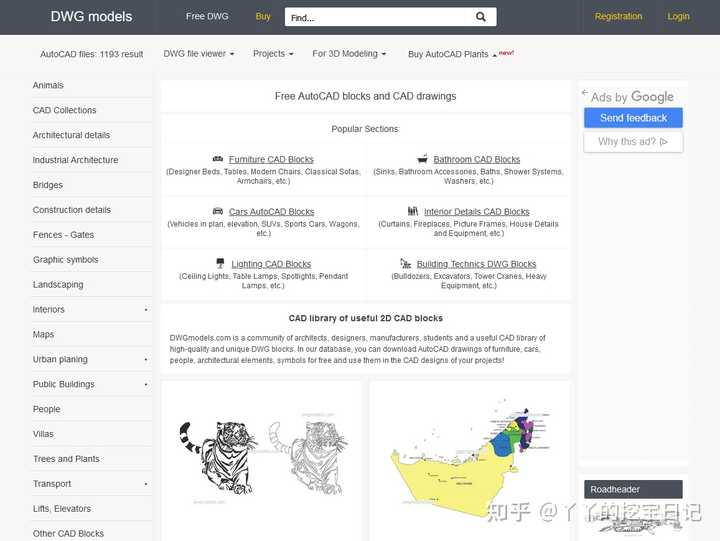Click the sofa icon beside Furniture CAD Blocks
720x541 pixels.
pos(218,159)
